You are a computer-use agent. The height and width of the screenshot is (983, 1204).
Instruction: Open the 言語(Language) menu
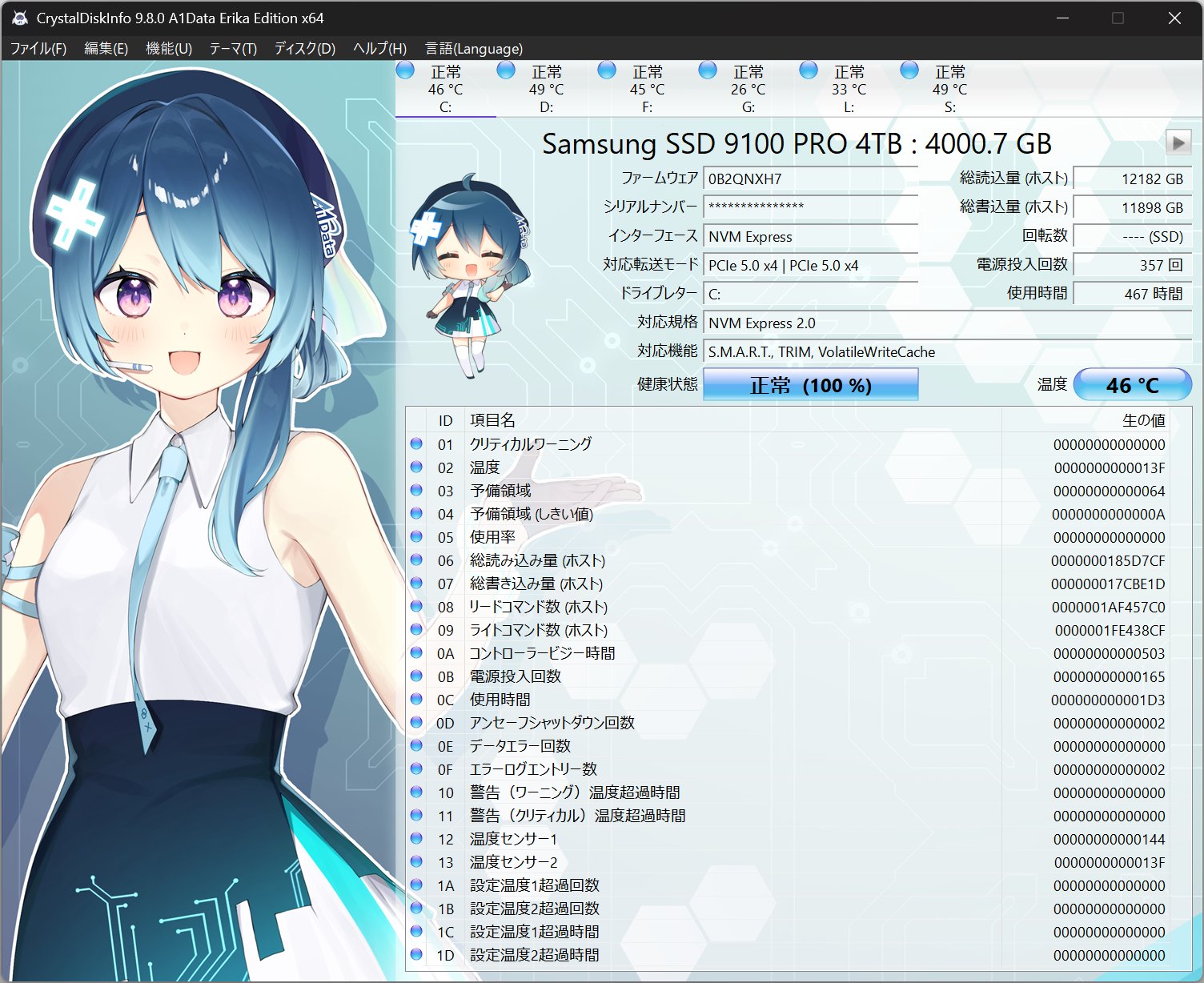474,48
